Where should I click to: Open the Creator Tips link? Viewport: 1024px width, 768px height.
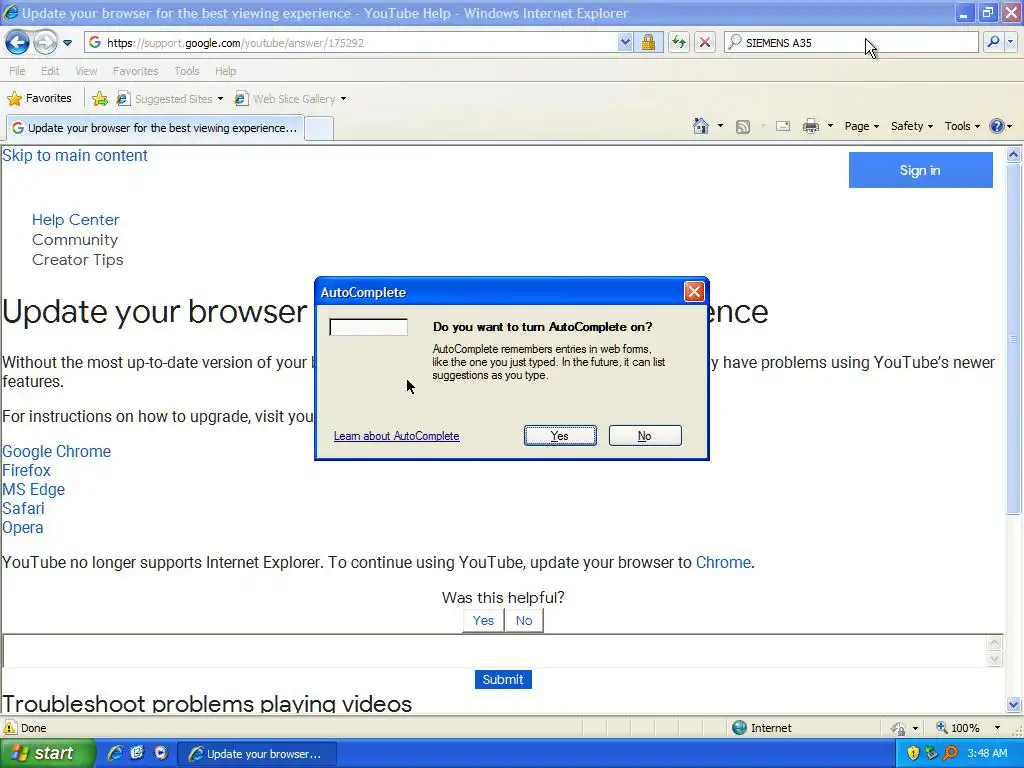[78, 260]
